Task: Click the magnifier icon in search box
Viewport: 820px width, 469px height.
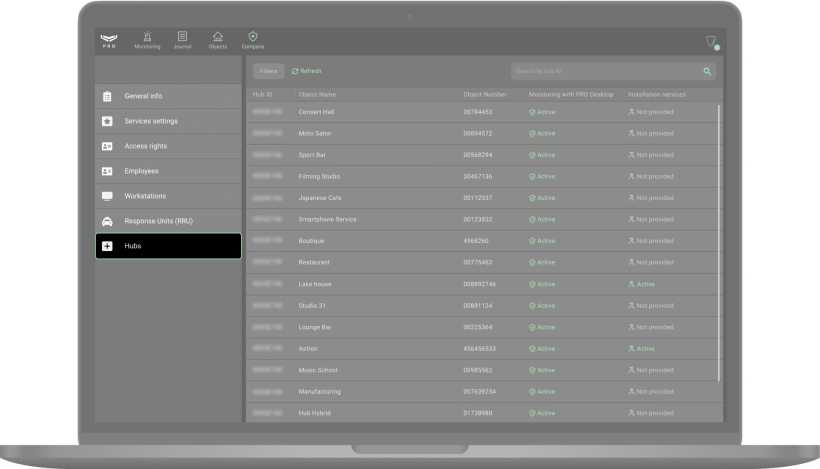Action: 707,72
